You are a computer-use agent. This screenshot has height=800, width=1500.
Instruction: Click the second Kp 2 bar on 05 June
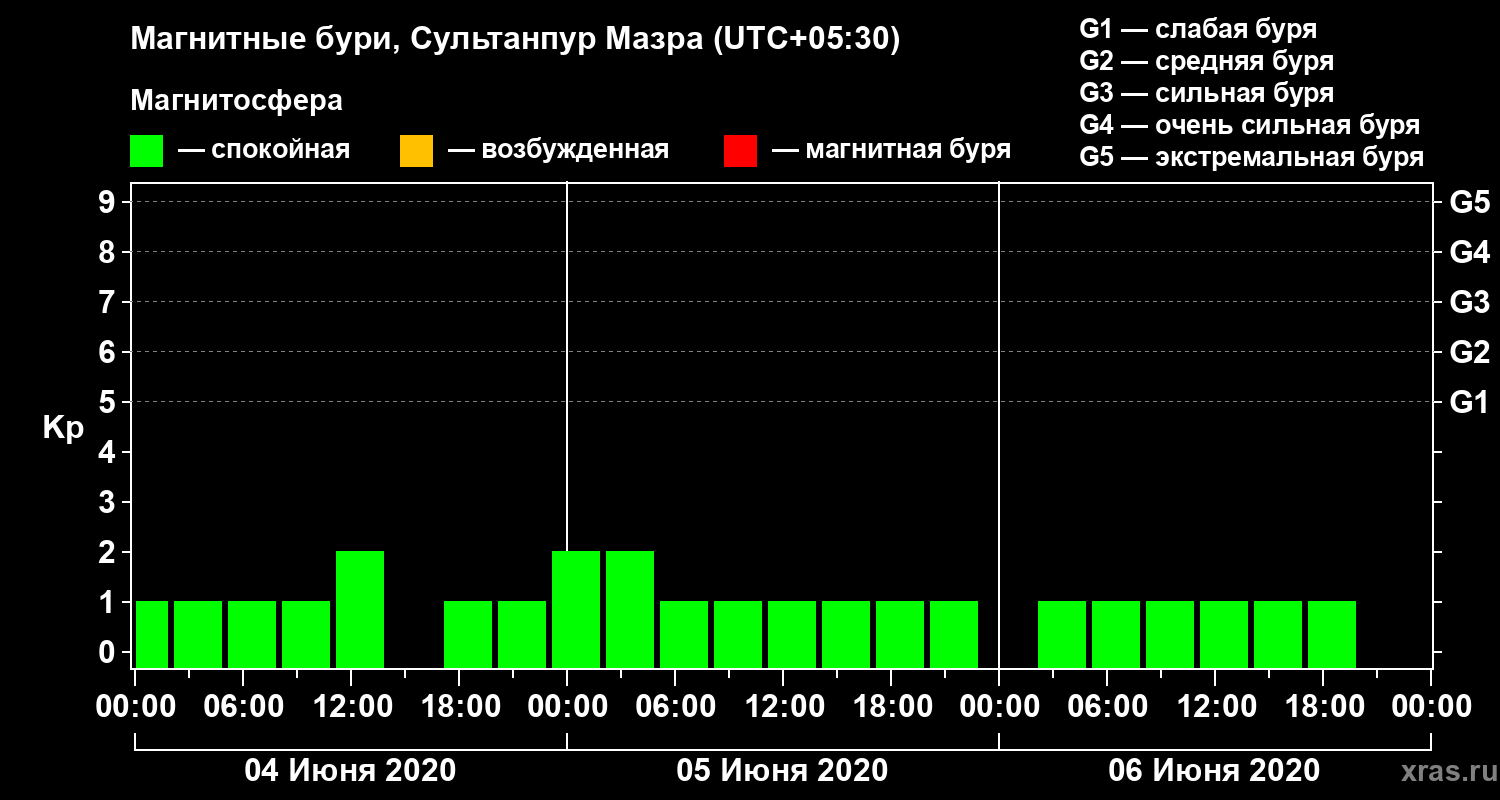click(630, 609)
